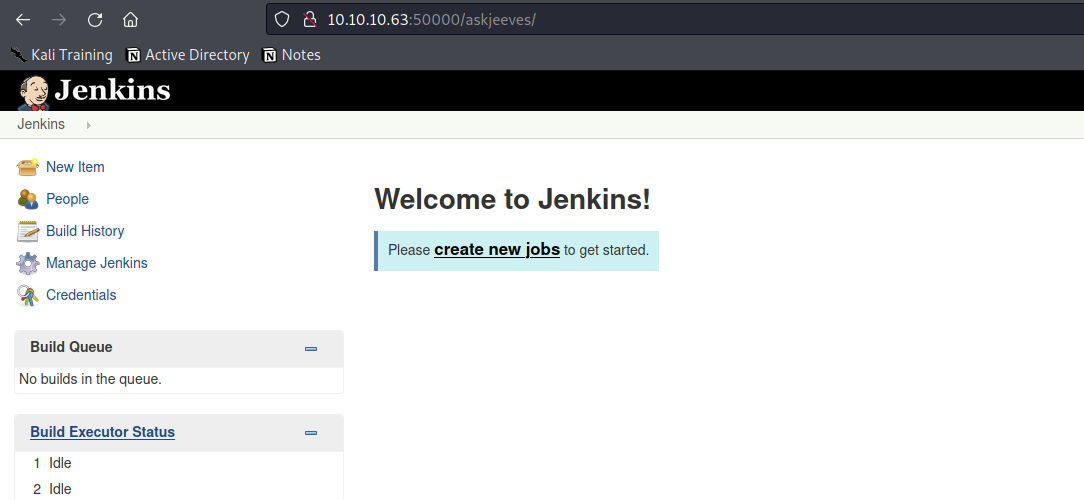Click the Manage Jenkins gear icon

[x=28, y=263]
